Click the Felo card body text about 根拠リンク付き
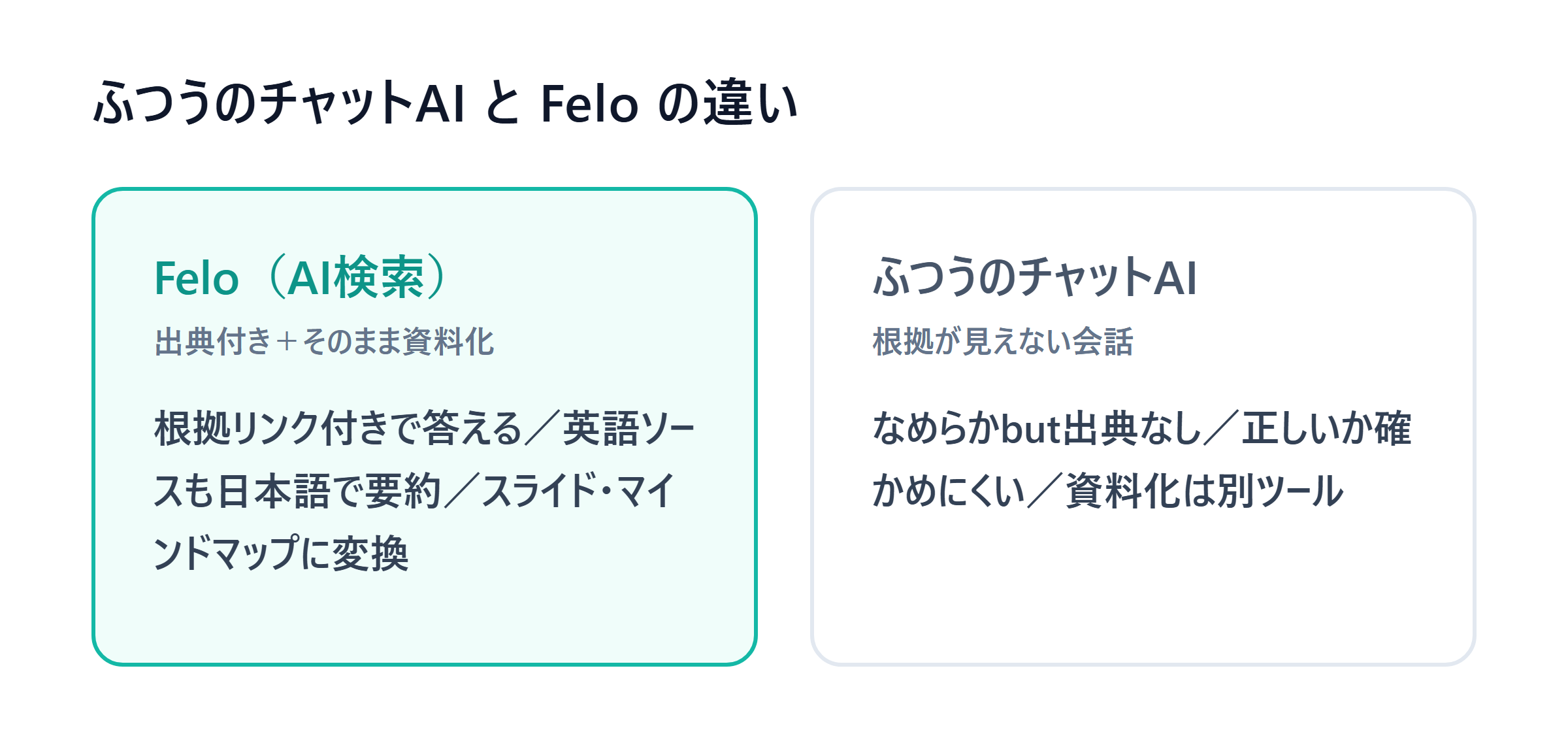This screenshot has width=1568, height=732. pyautogui.click(x=424, y=491)
